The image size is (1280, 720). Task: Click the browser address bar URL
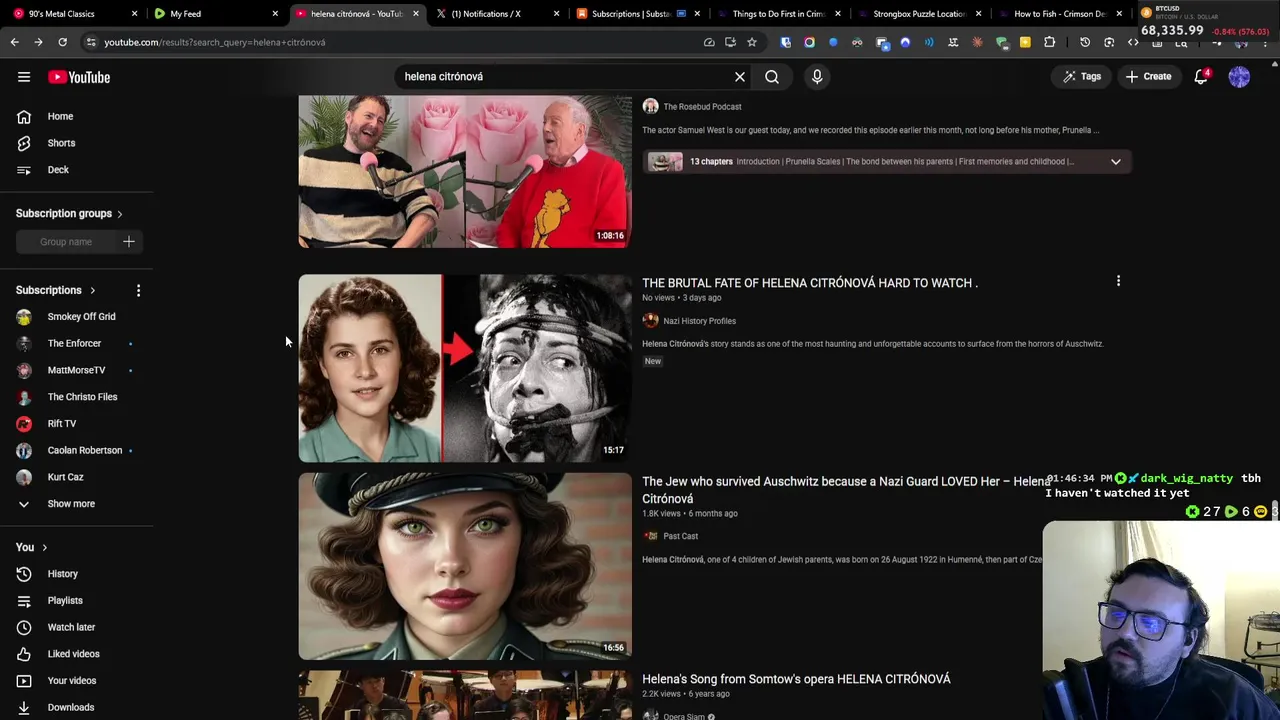pos(215,42)
